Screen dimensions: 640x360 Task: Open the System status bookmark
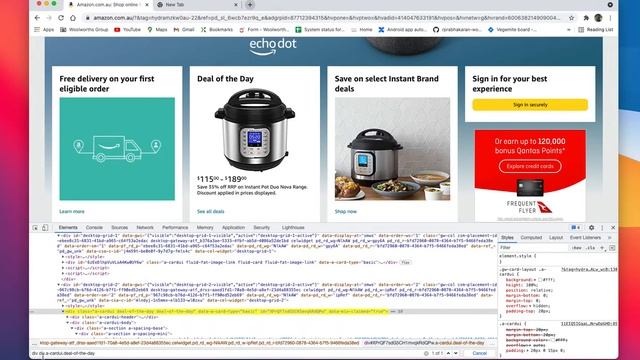320,30
